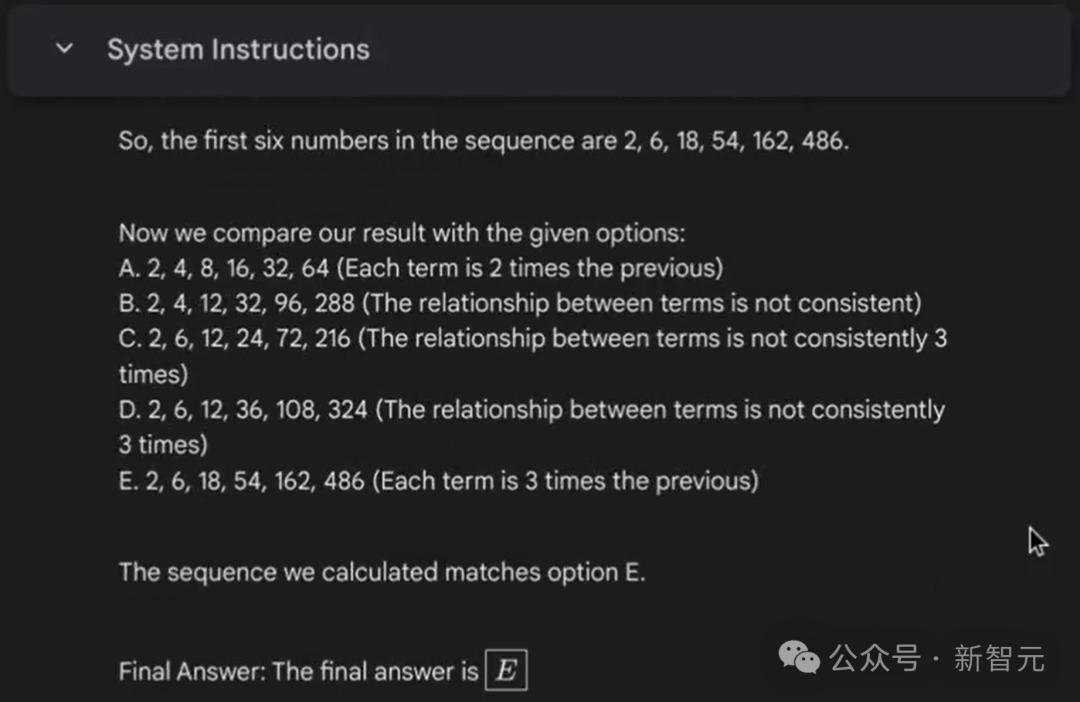Click the 'Now we compare our result' line

pos(402,233)
